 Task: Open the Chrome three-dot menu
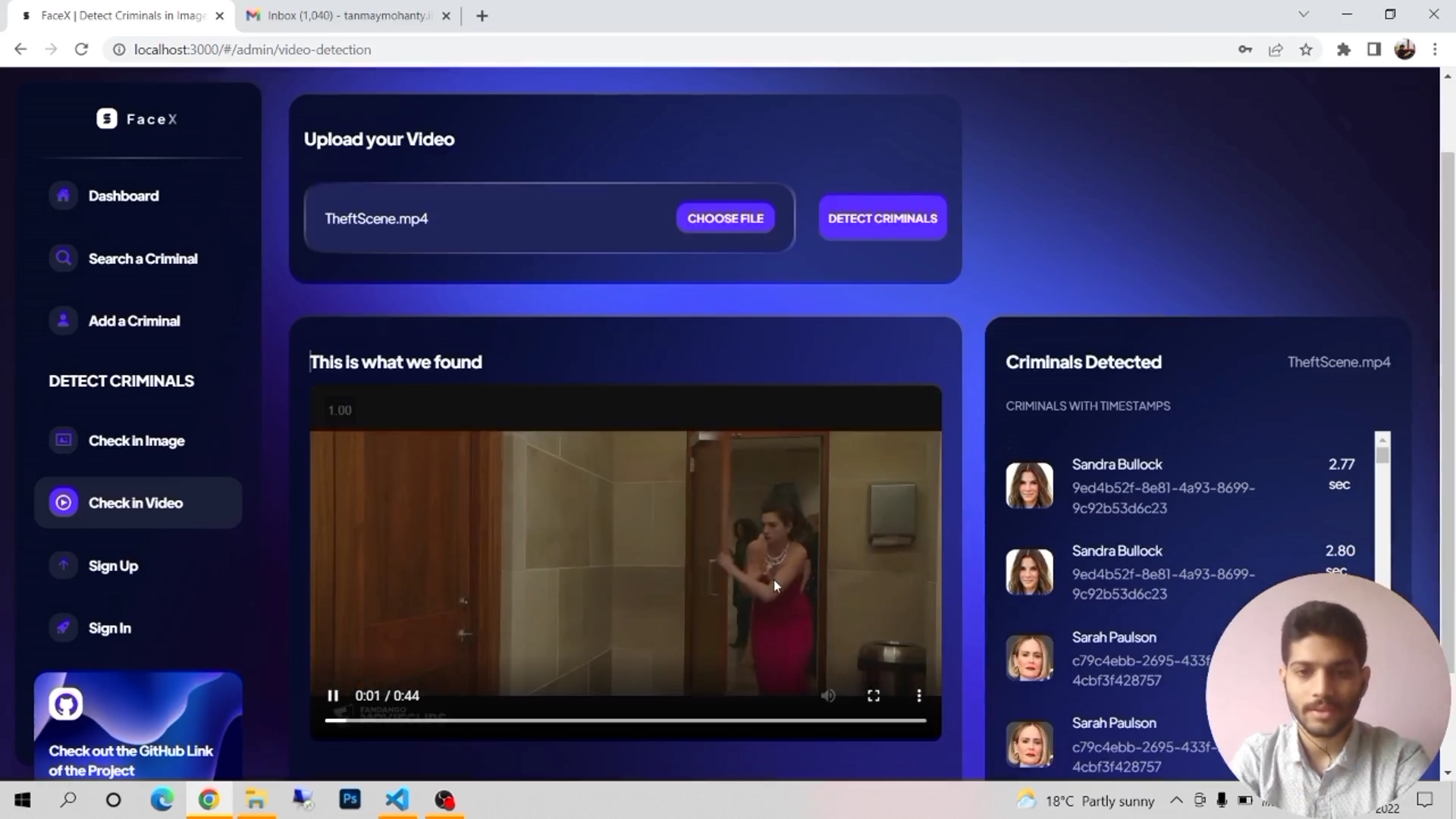[1435, 49]
